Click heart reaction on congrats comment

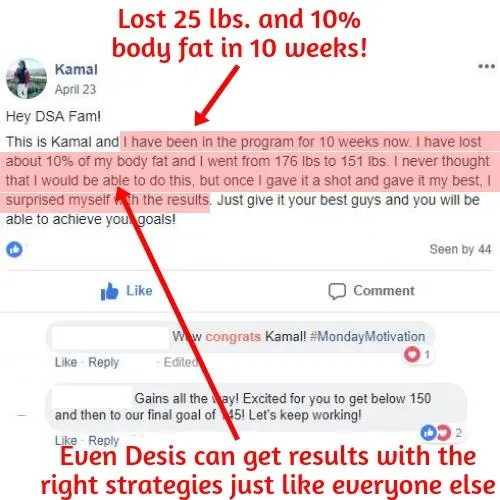click(412, 354)
